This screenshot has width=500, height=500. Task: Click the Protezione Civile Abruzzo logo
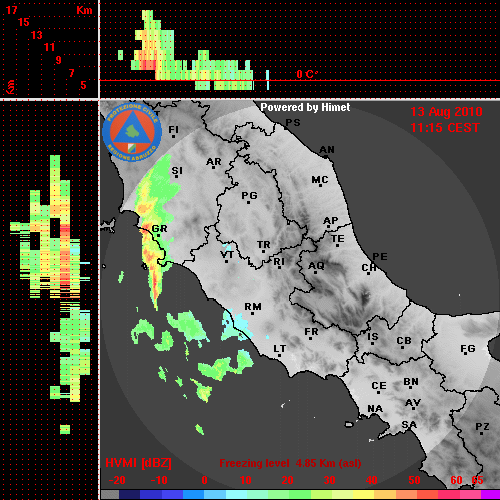[132, 132]
